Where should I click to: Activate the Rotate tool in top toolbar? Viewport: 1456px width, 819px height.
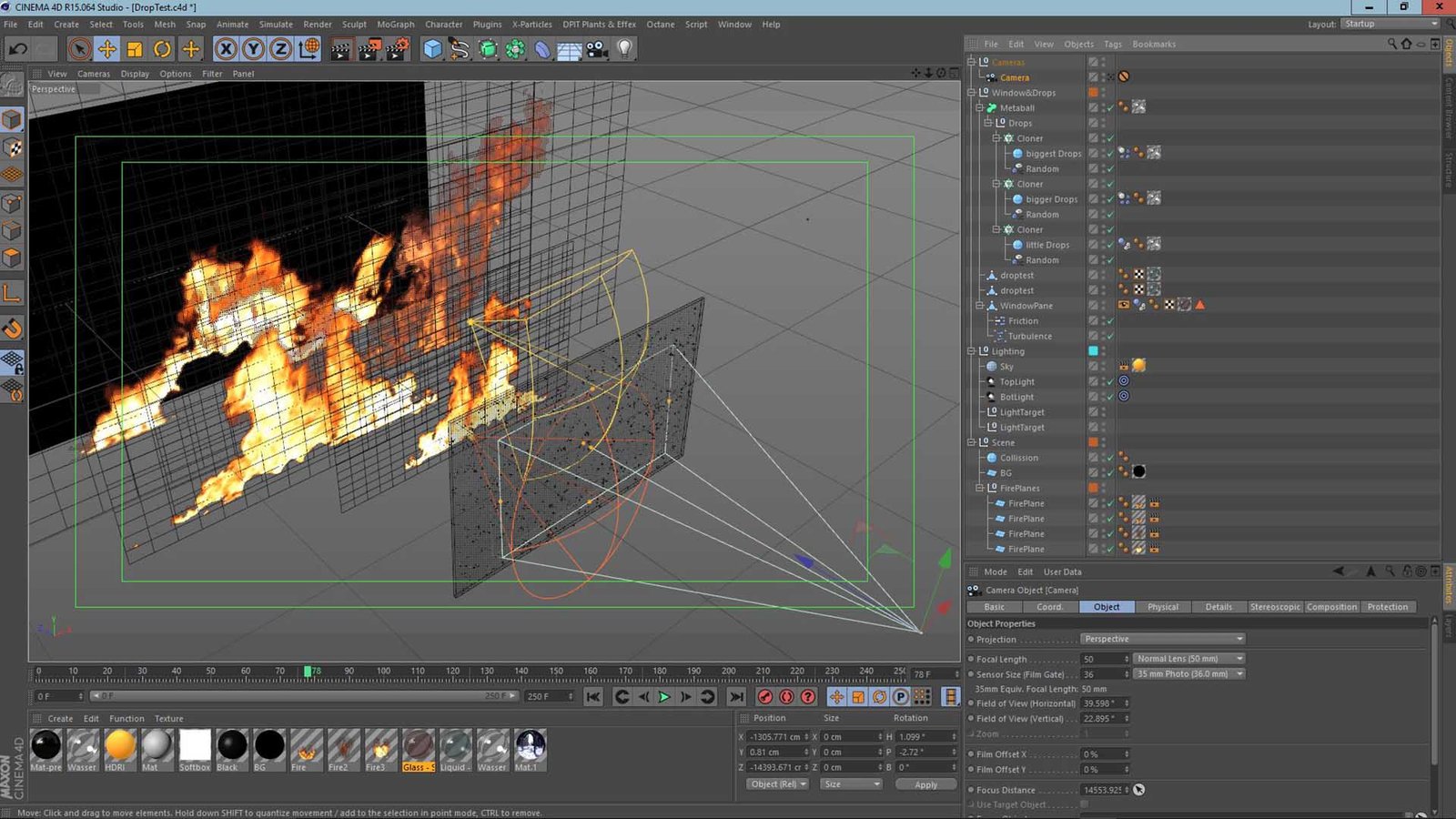tap(162, 49)
